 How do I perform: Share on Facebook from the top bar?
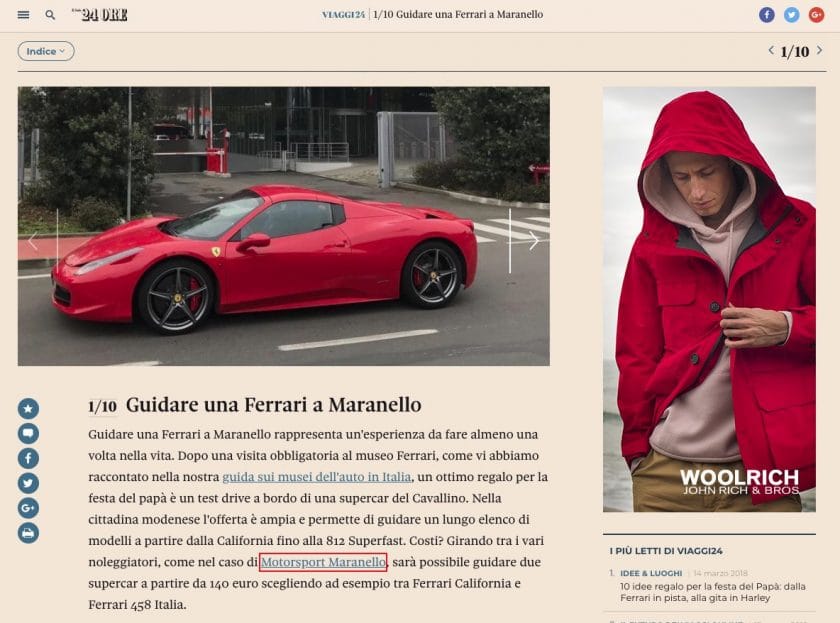click(767, 15)
